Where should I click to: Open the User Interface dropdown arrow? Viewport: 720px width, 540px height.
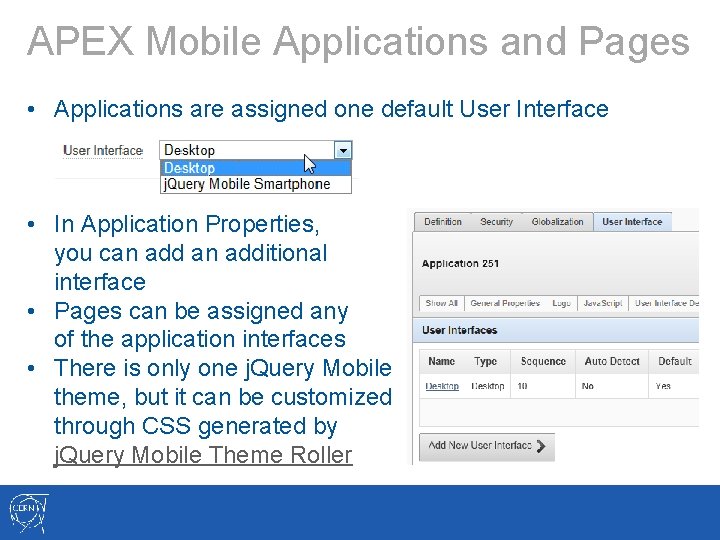click(x=343, y=150)
